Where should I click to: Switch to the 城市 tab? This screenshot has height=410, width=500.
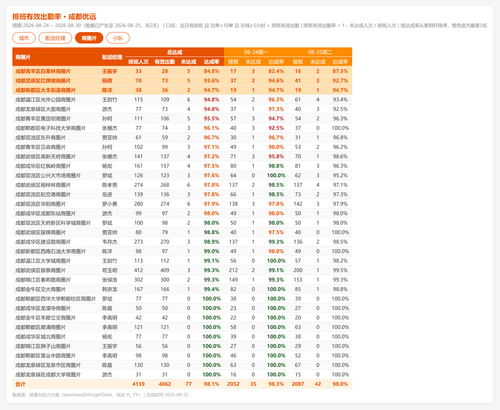pyautogui.click(x=24, y=38)
